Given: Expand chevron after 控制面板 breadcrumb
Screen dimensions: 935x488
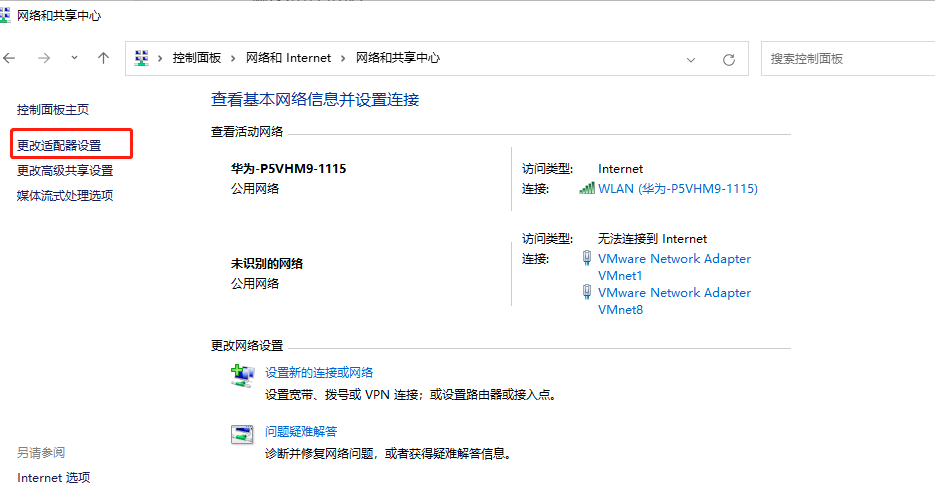Looking at the screenshot, I should (x=233, y=58).
